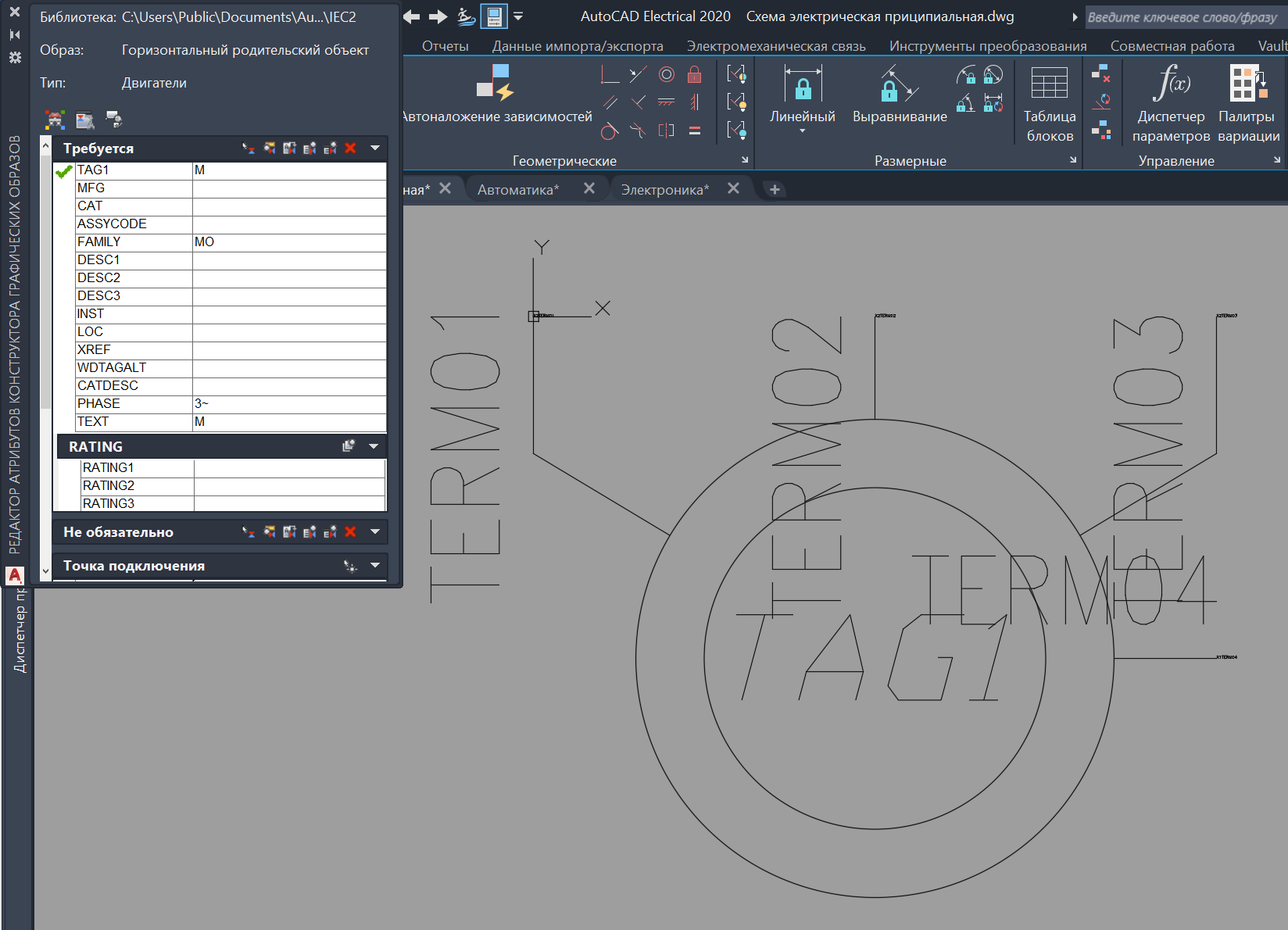This screenshot has height=930, width=1288.
Task: Click the keyword search input field
Action: click(x=1186, y=17)
